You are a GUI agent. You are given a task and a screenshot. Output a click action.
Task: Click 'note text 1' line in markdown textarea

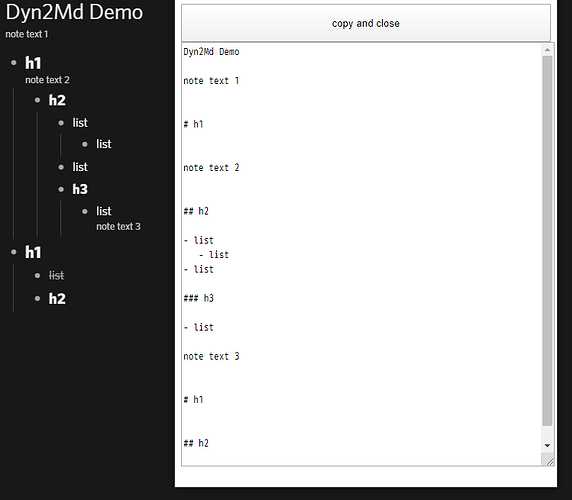(x=211, y=81)
